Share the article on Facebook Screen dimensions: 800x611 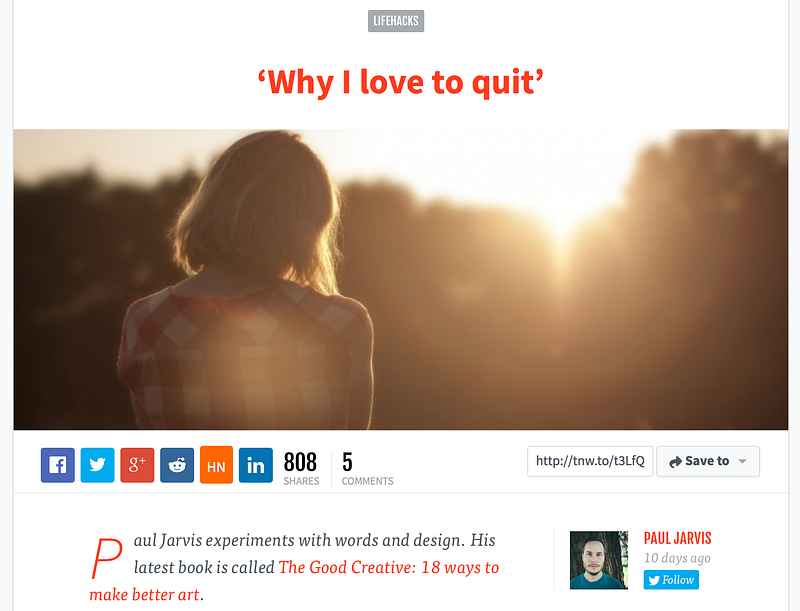point(58,465)
